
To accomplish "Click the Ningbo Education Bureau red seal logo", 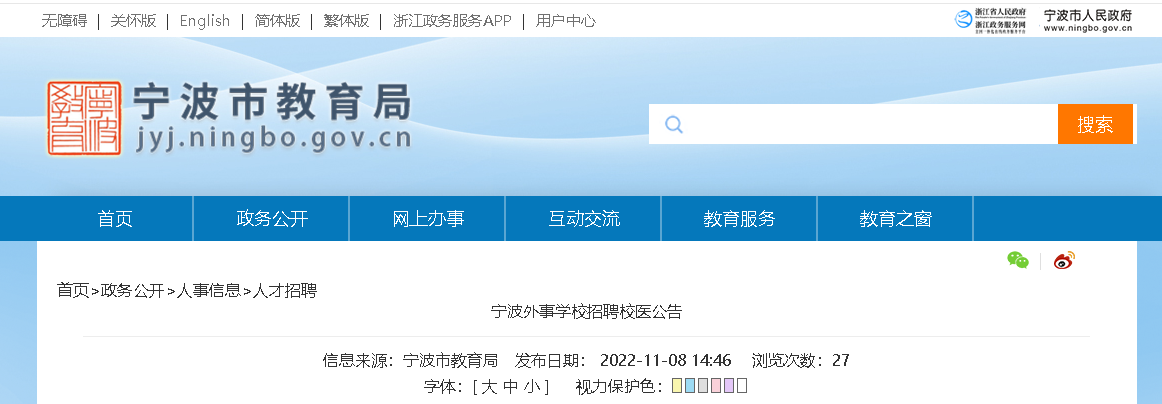I will click(x=84, y=118).
